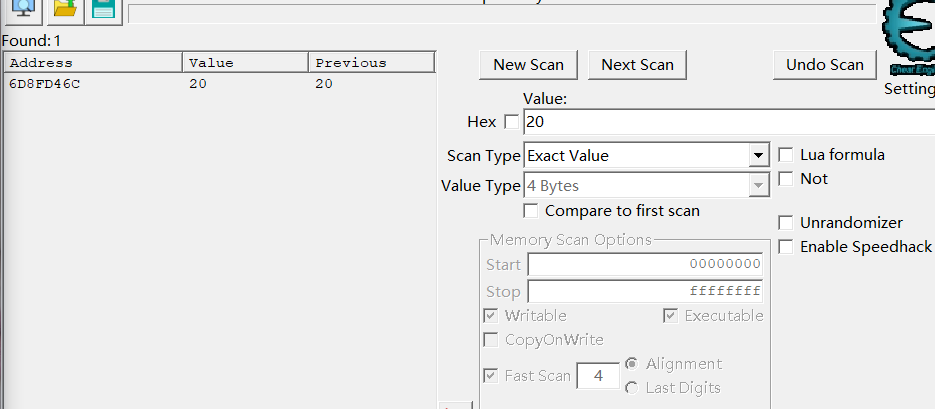Toggle the CopyOnWrite checkbox
The height and width of the screenshot is (409, 935).
(x=491, y=340)
